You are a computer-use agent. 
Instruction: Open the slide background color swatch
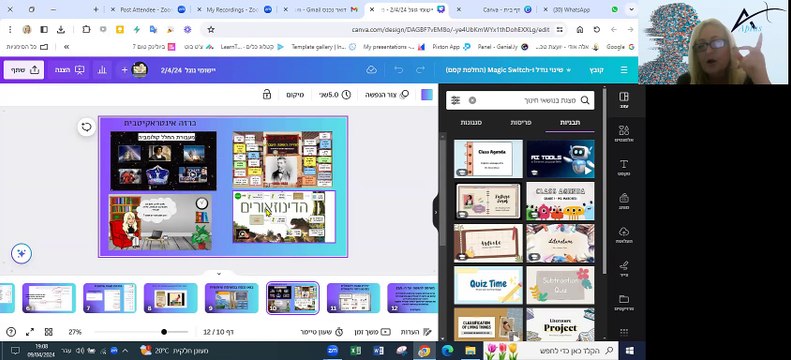pos(427,94)
